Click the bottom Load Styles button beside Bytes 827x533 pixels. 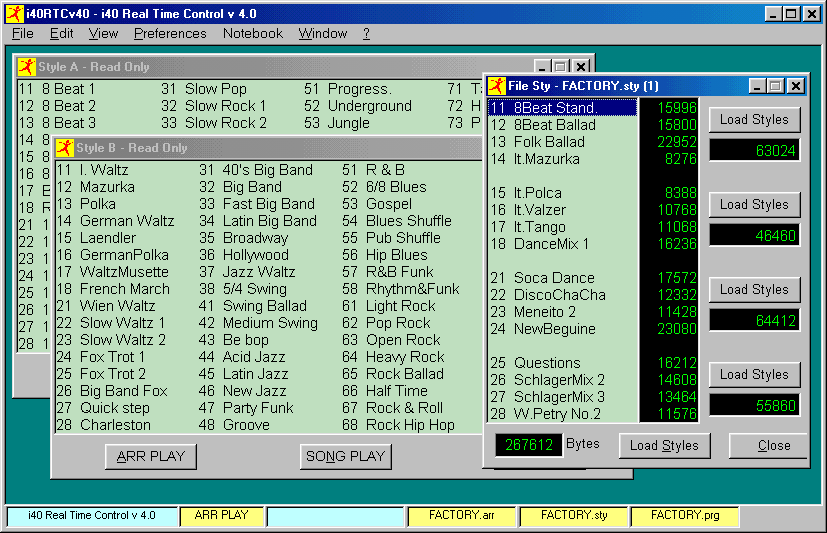tap(663, 445)
